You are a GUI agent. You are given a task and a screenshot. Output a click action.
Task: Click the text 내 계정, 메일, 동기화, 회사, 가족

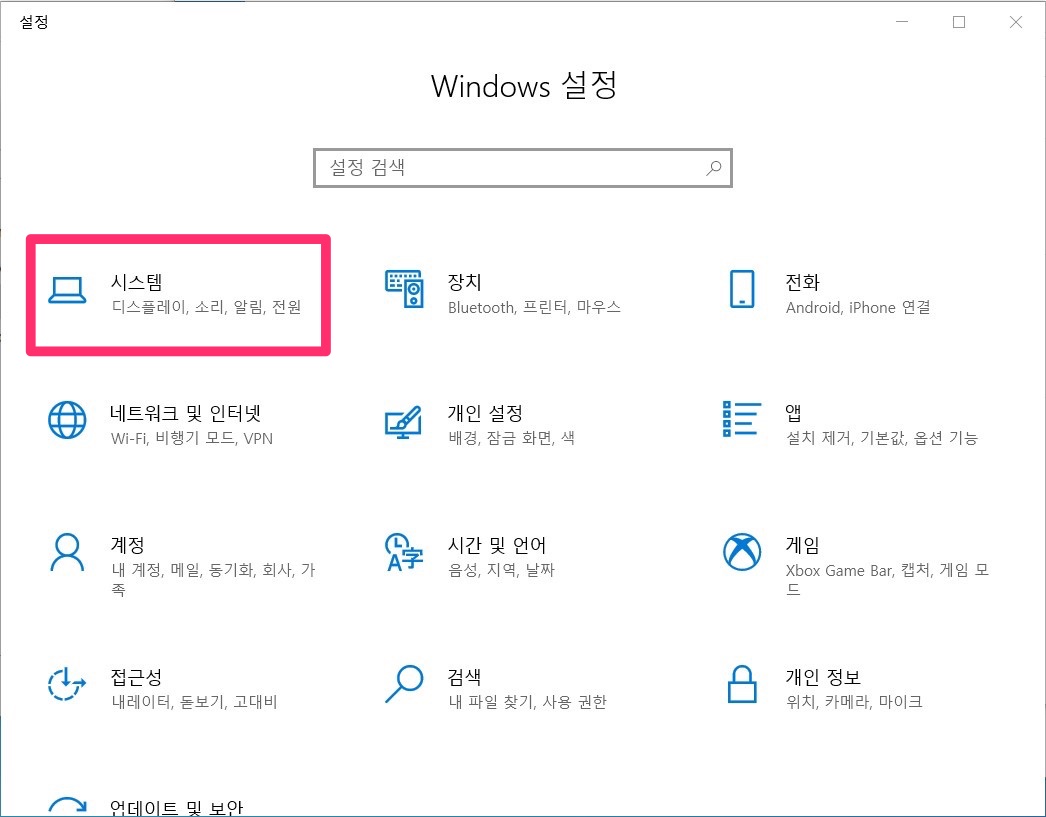point(213,580)
